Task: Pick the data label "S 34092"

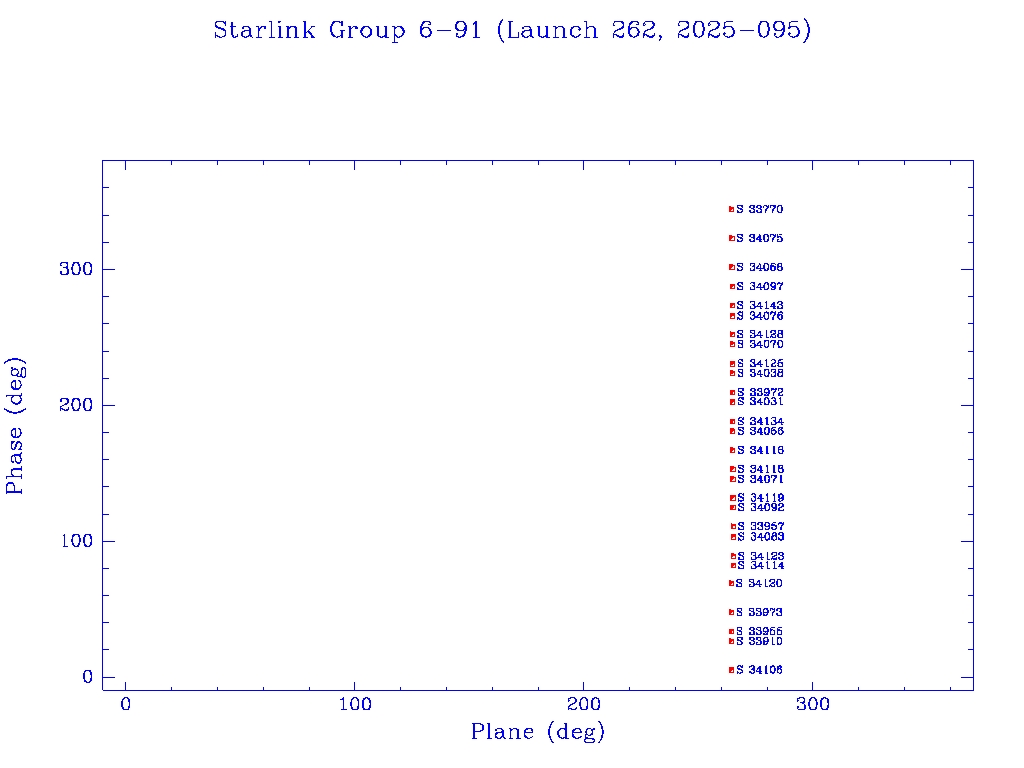Action: click(x=761, y=507)
